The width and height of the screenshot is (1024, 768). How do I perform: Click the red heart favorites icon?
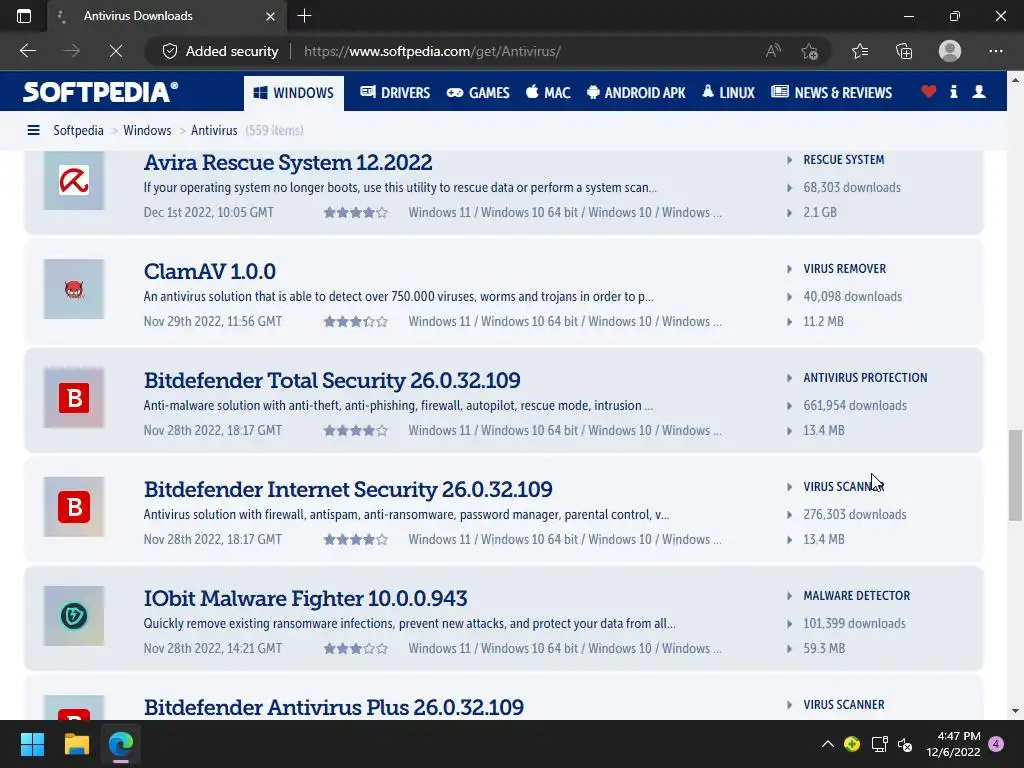pyautogui.click(x=928, y=92)
